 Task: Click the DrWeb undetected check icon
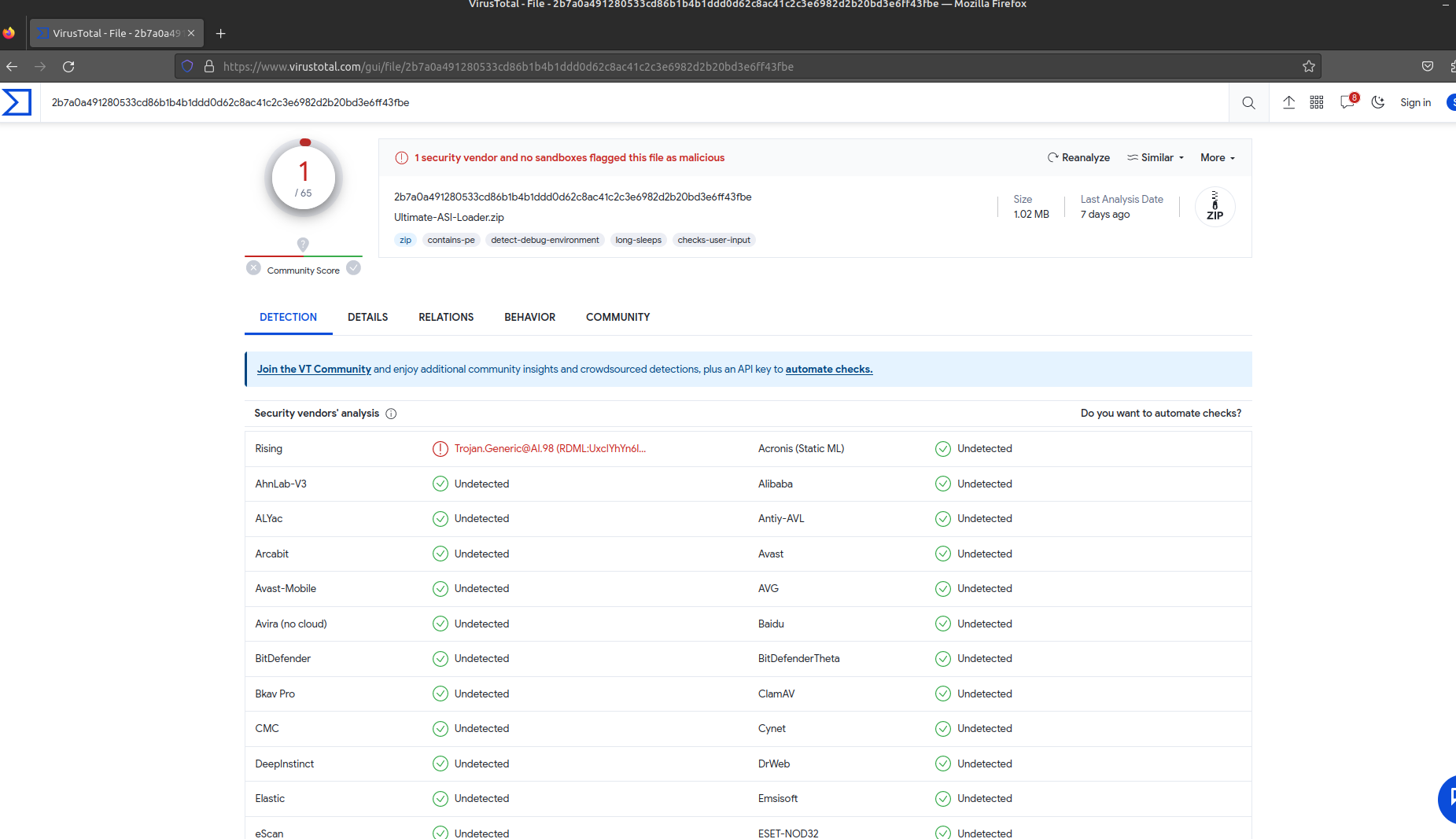coord(943,764)
